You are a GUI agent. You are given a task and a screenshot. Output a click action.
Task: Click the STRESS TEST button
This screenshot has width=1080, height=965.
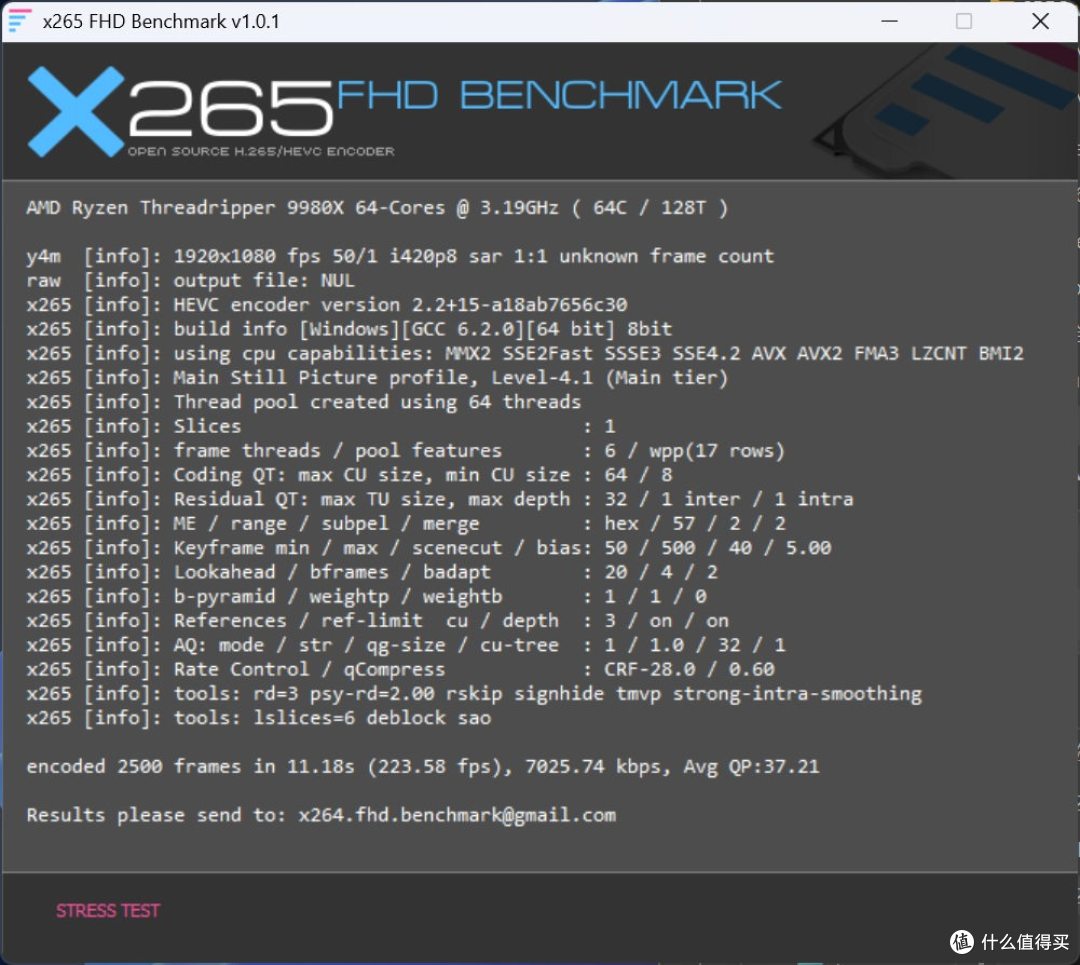(107, 911)
